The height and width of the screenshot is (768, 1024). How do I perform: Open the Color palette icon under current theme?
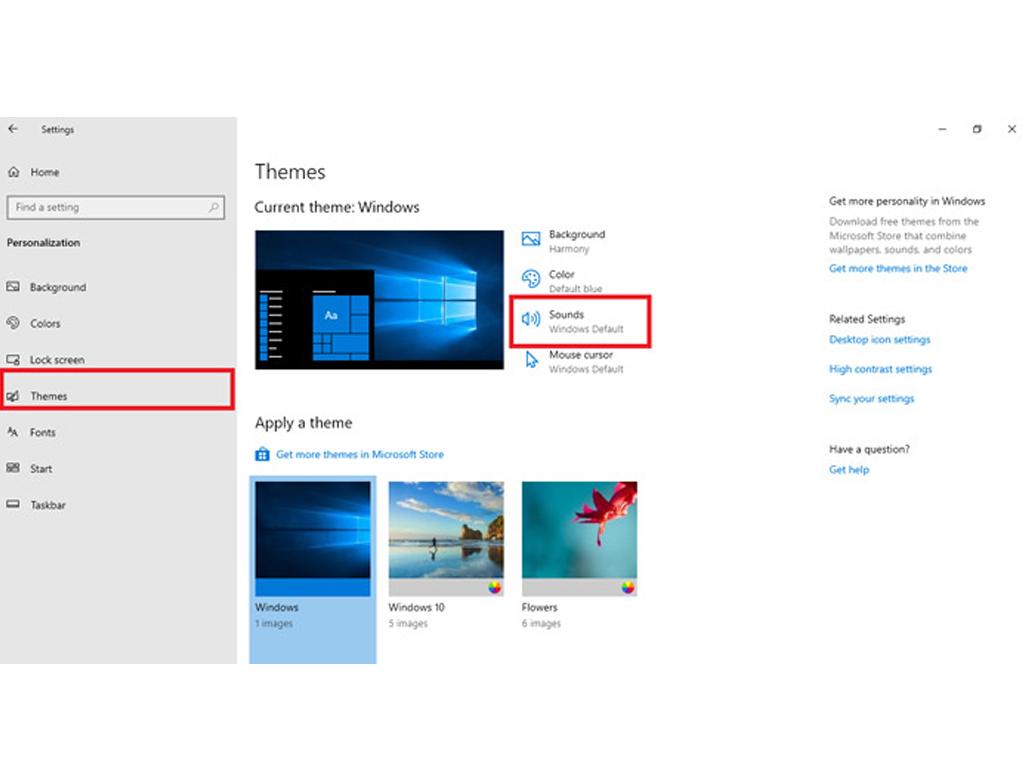tap(531, 279)
